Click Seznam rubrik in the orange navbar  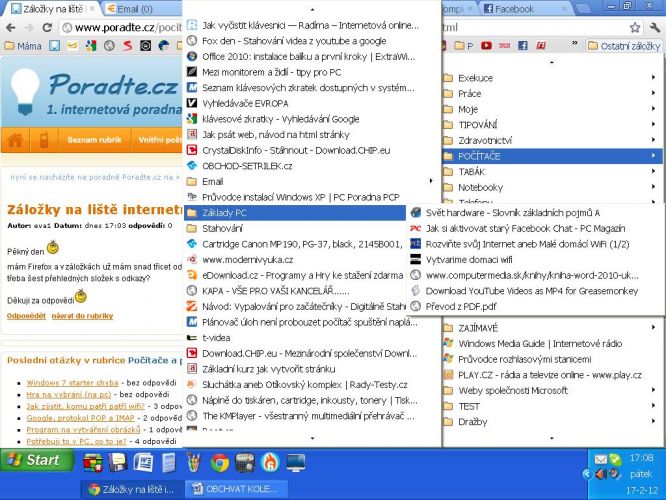click(x=94, y=140)
